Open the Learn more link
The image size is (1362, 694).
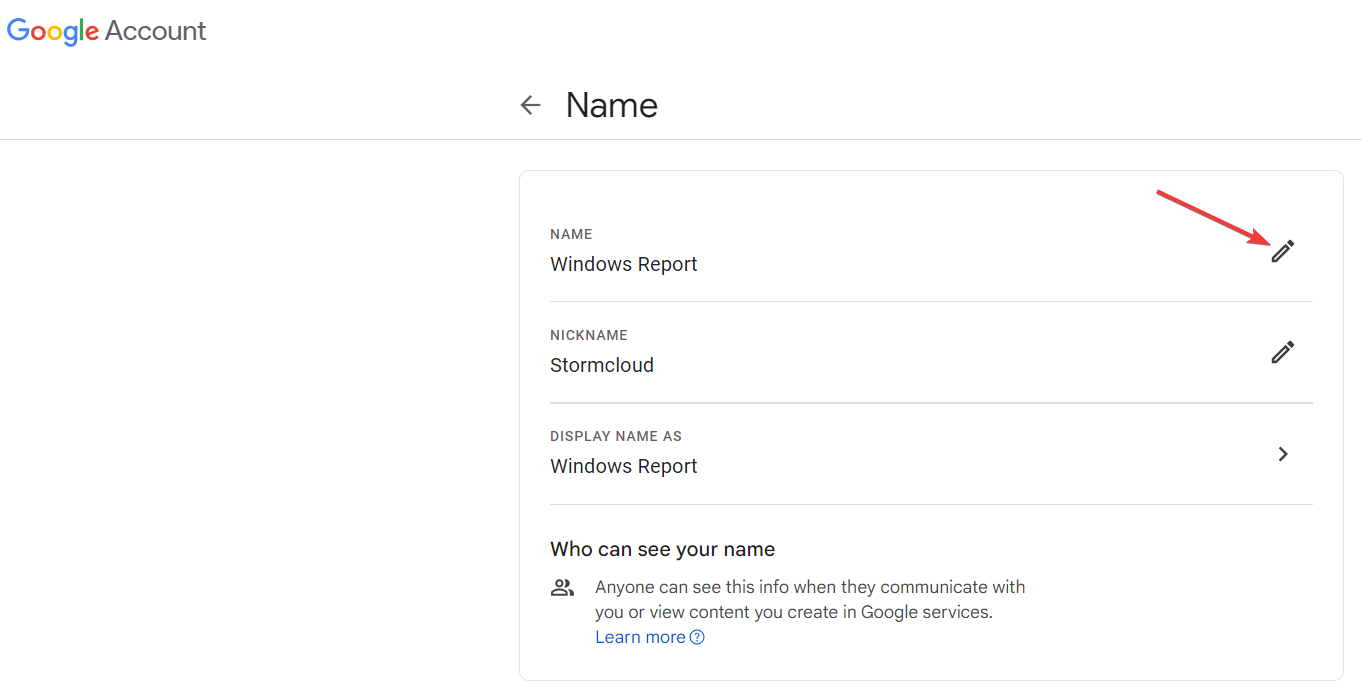pyautogui.click(x=639, y=636)
